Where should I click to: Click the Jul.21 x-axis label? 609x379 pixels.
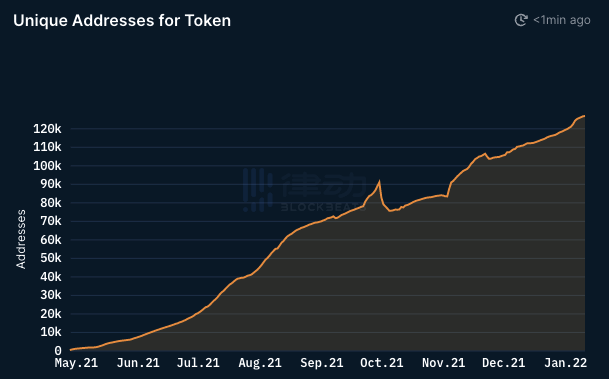(198, 363)
